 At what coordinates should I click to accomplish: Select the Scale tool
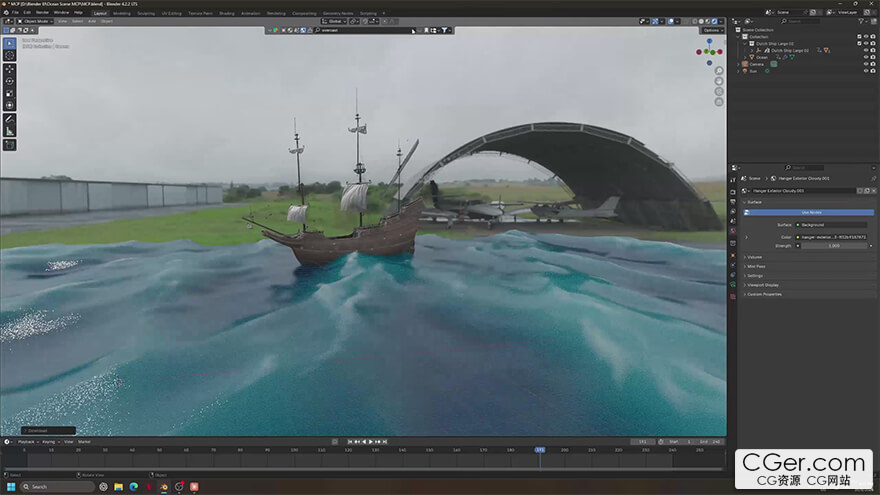(10, 93)
